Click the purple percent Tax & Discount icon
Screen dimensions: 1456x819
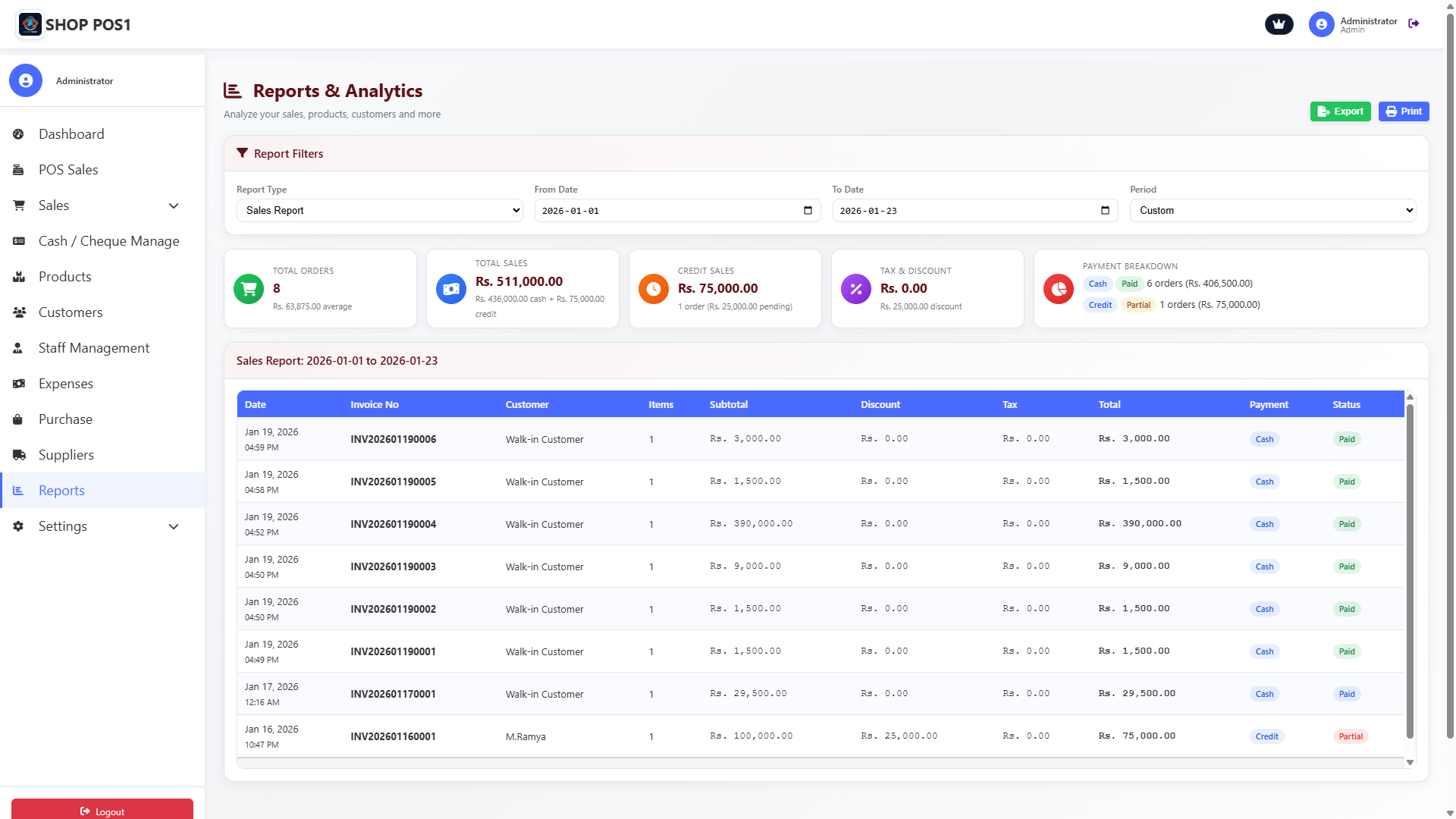[x=855, y=289]
